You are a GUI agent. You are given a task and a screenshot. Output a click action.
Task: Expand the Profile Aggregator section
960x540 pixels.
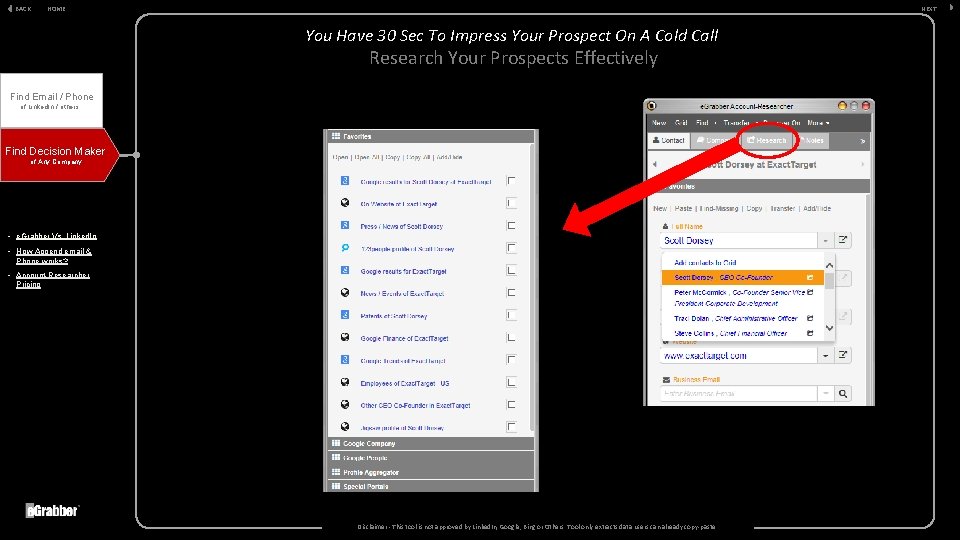click(x=431, y=472)
